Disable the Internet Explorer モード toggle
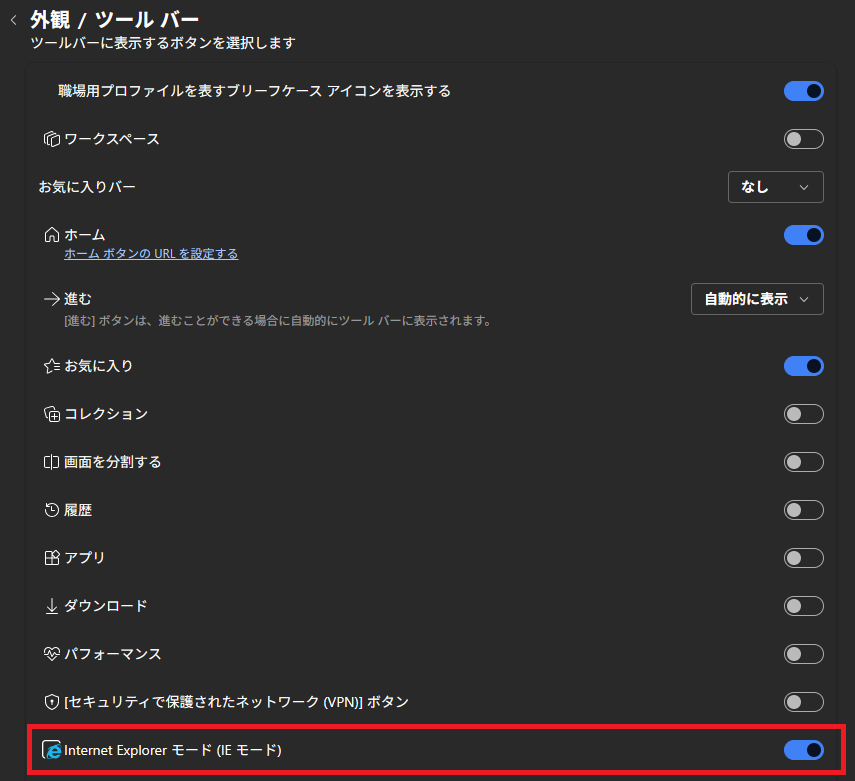 [804, 750]
